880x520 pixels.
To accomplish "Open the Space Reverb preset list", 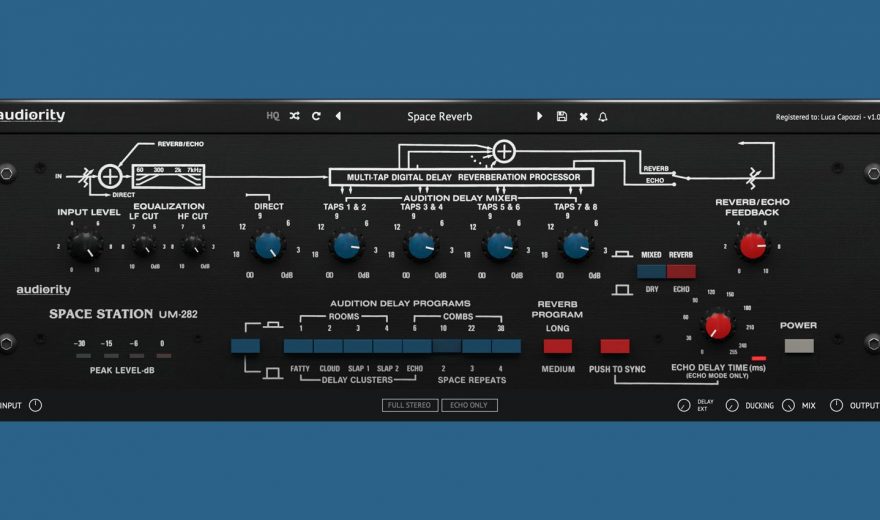I will [x=439, y=116].
